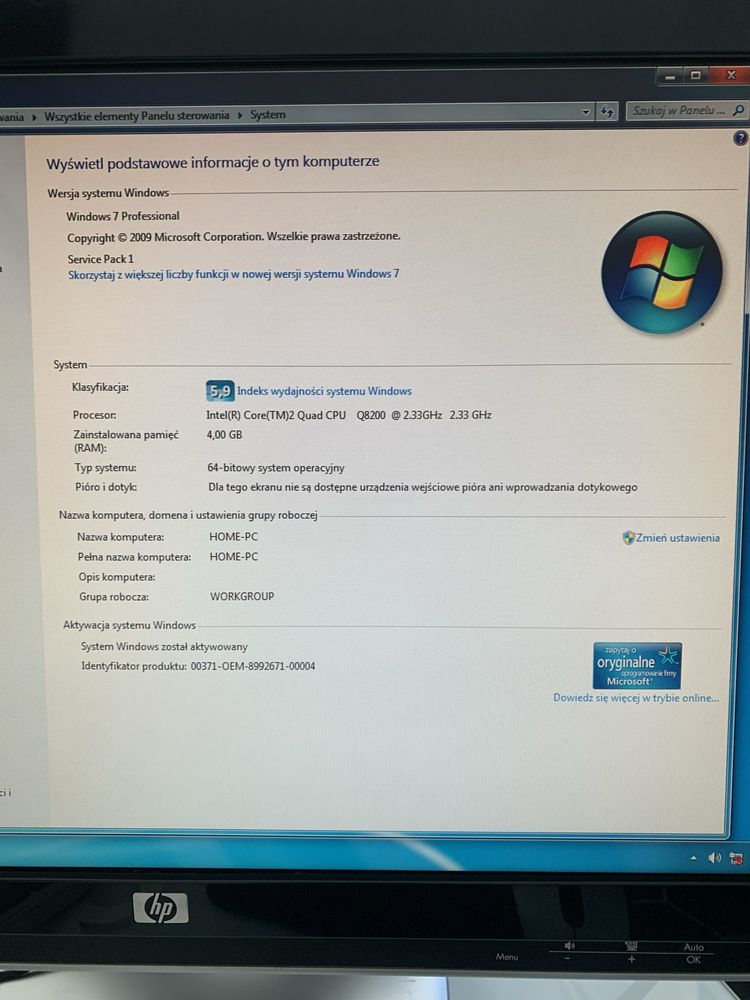The width and height of the screenshot is (750, 1000).
Task: Click Zmień ustawienia link
Action: [x=677, y=538]
